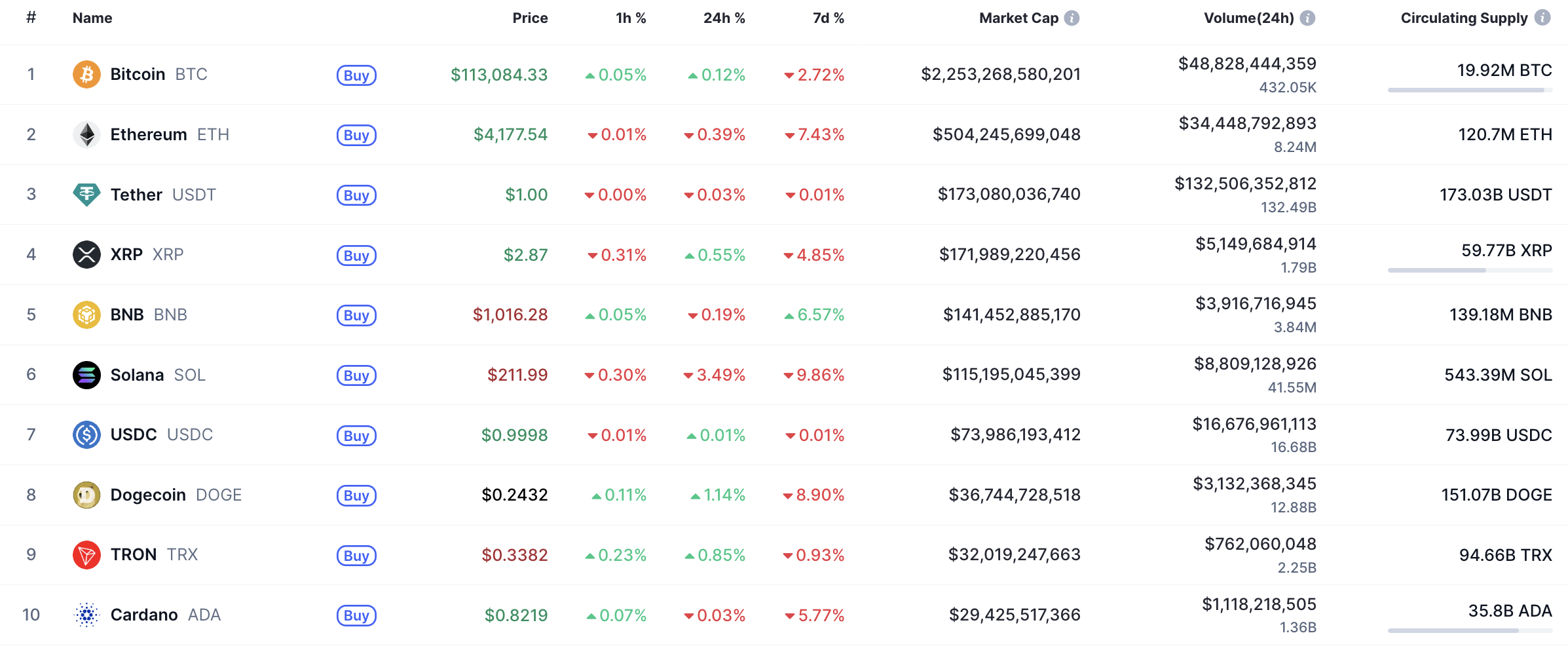1568x650 pixels.
Task: Click Bitcoin's circulating supply progress bar
Action: 1469,90
